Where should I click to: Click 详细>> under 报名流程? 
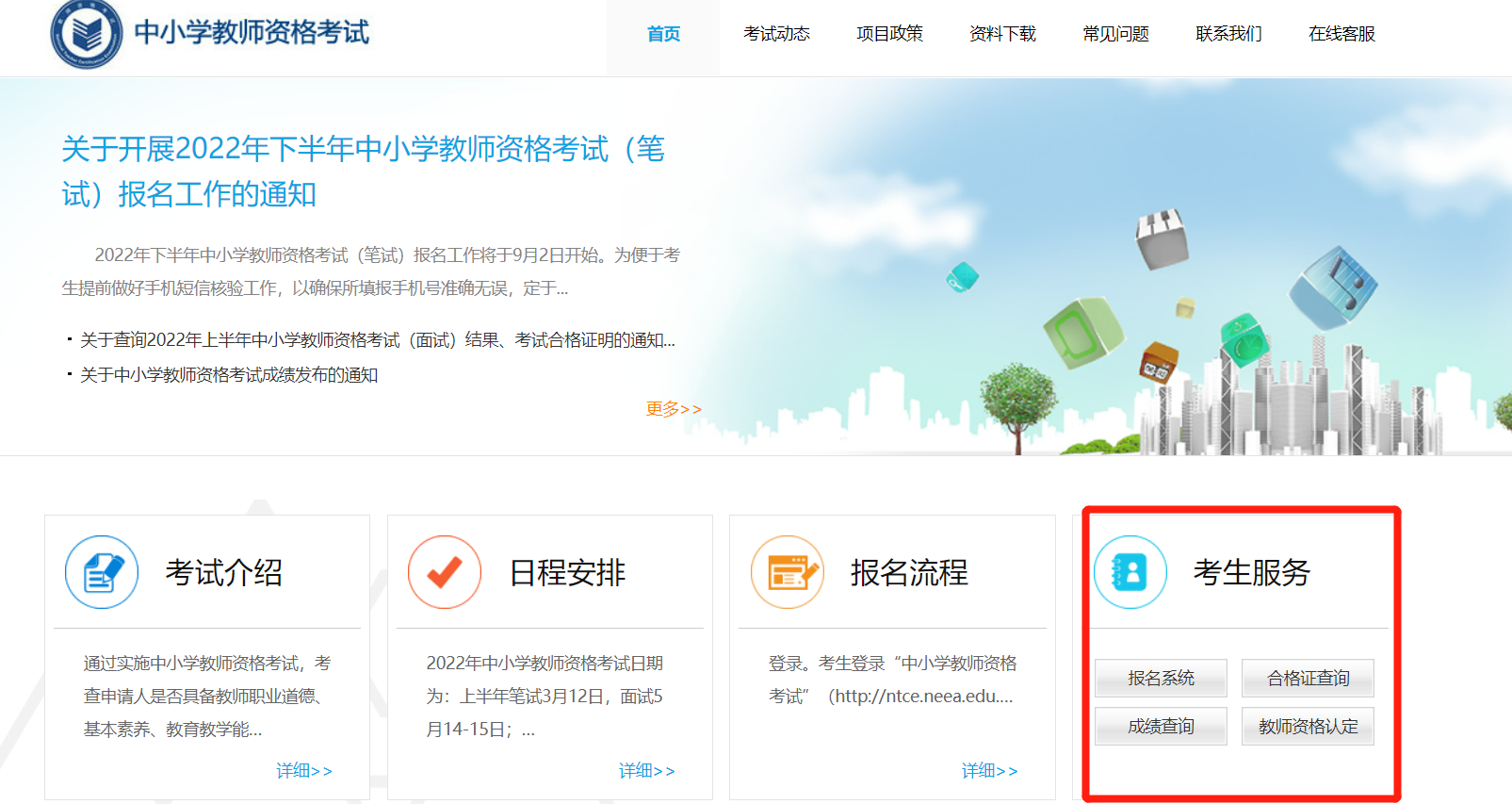coord(989,771)
